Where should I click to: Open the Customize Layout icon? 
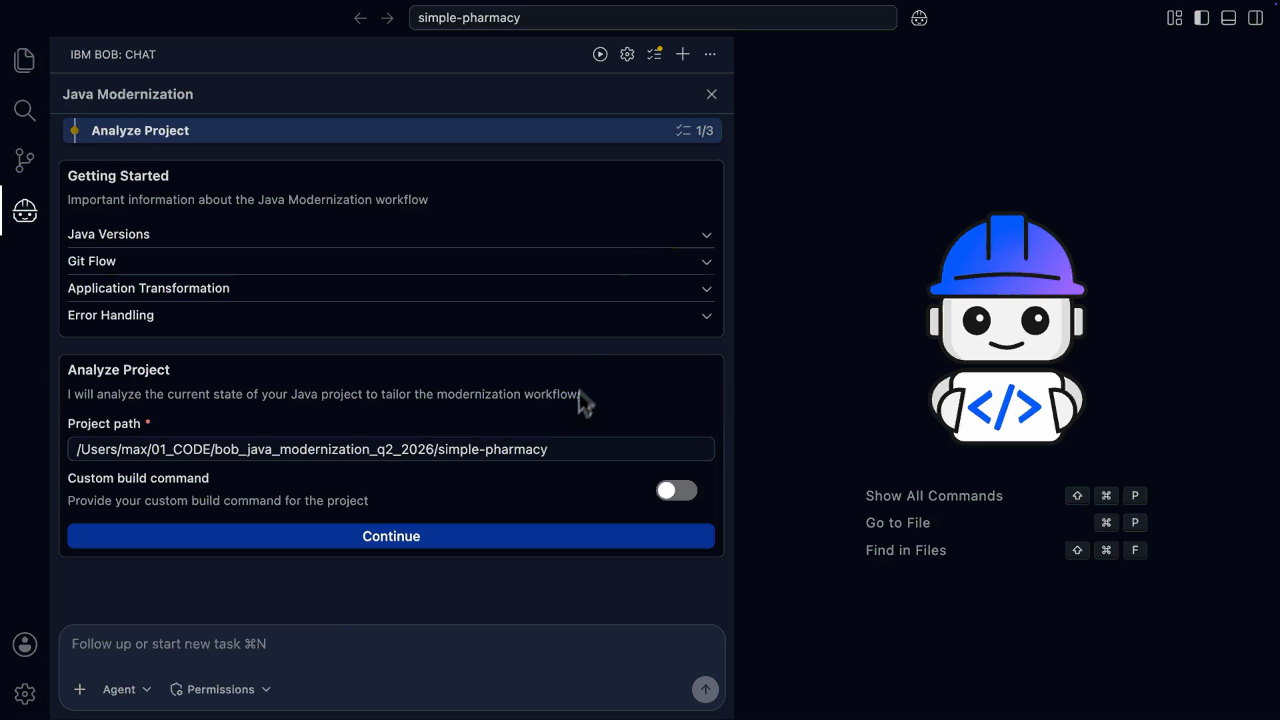point(1175,18)
